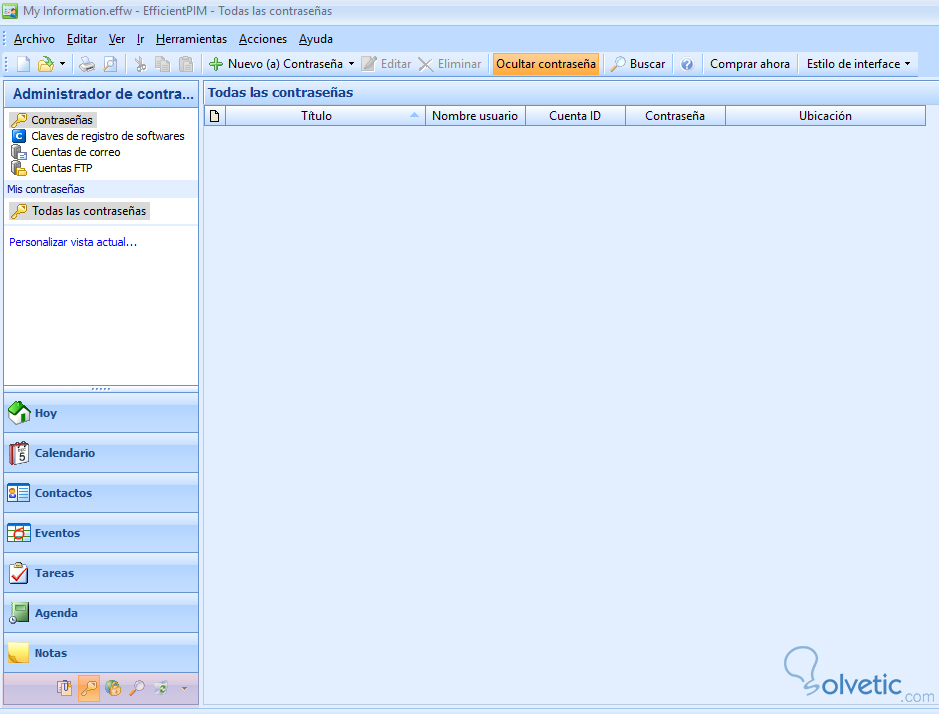Click the print preview icon

(x=111, y=64)
